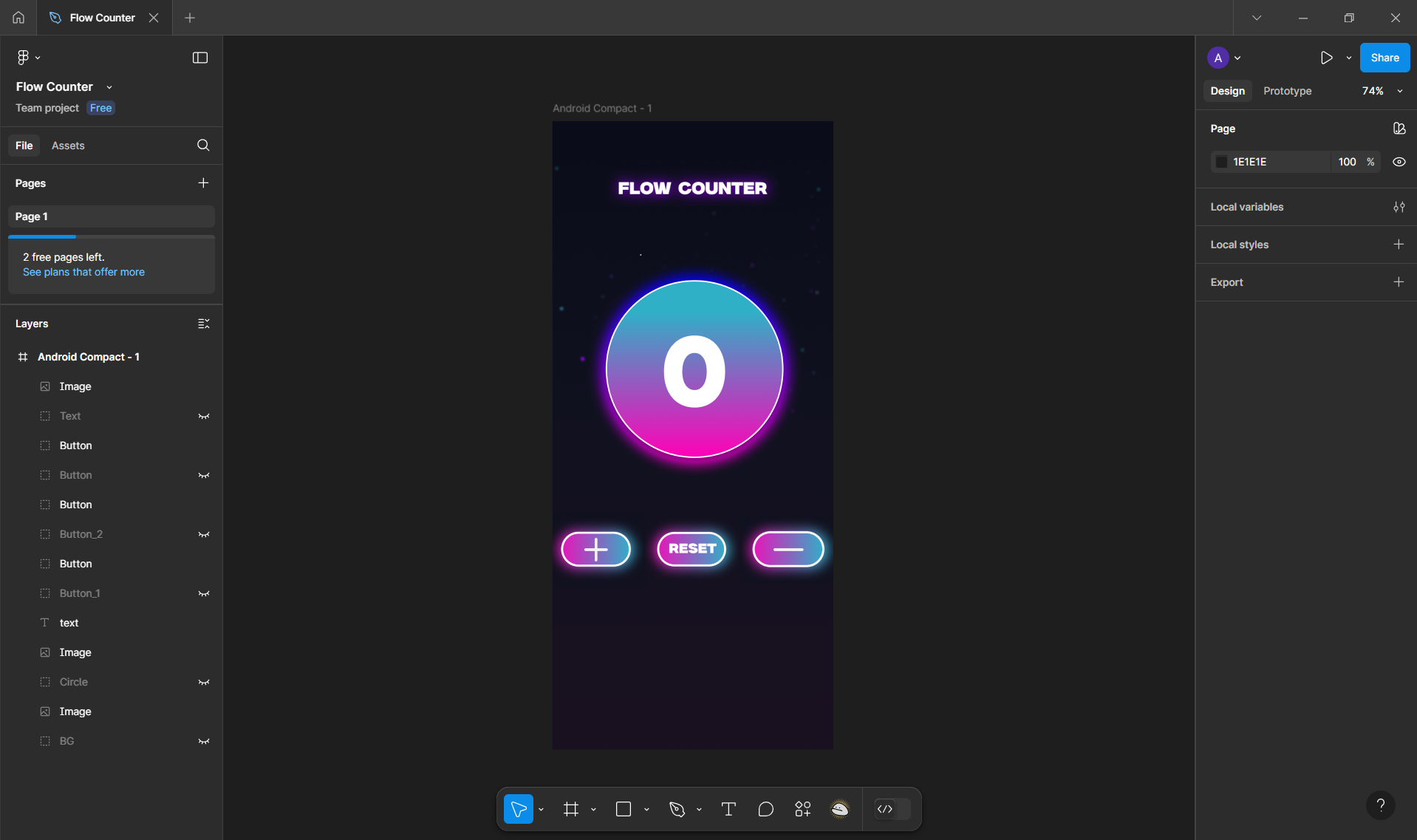Switch to the Design tab

coord(1227,91)
